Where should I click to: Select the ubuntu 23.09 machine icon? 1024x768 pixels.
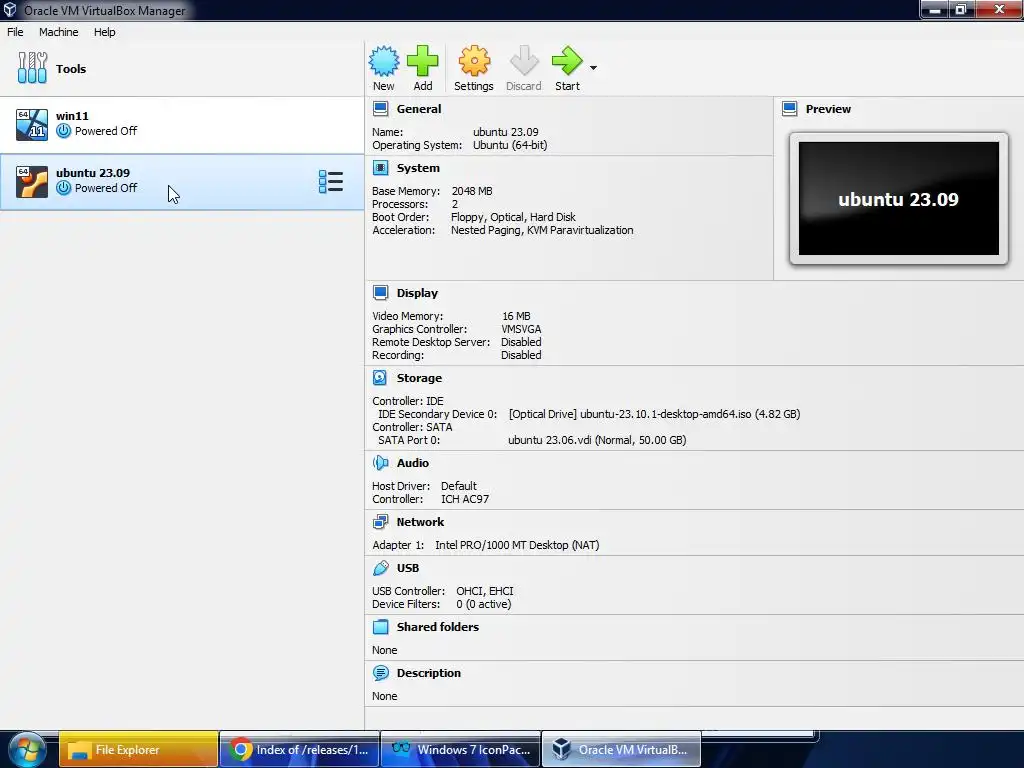point(32,182)
